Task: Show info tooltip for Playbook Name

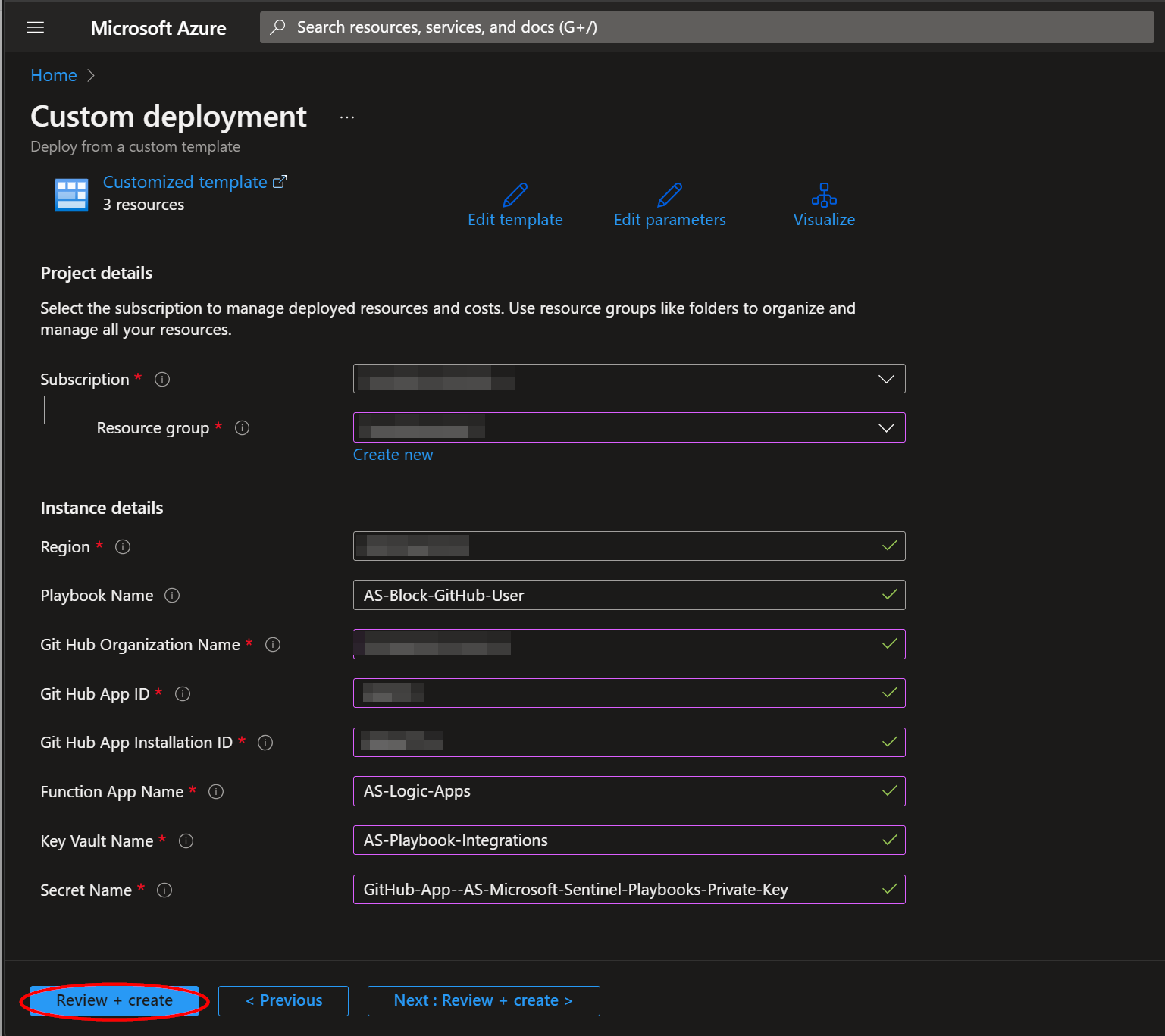Action: (x=172, y=596)
